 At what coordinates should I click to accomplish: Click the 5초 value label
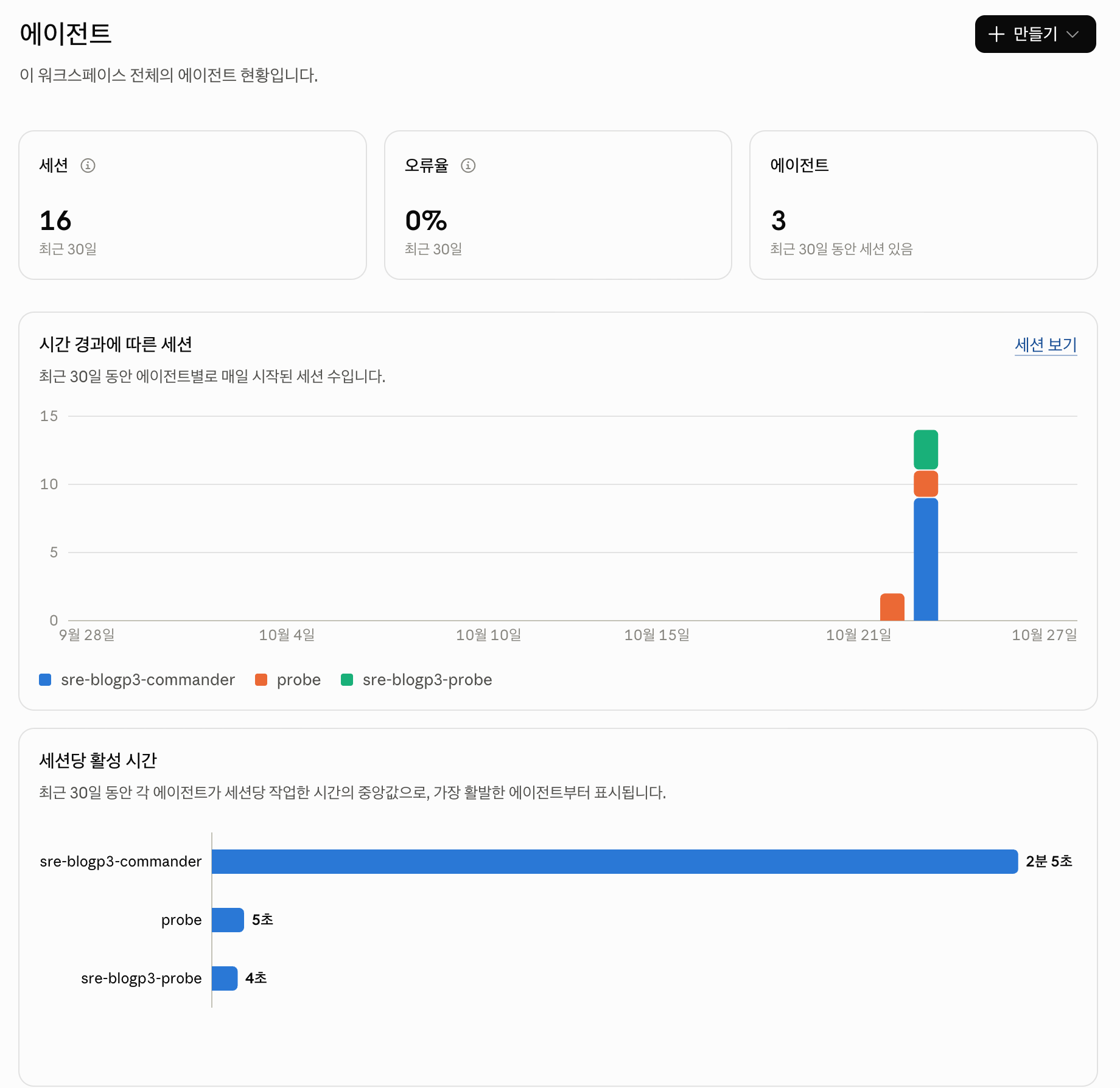coord(262,919)
